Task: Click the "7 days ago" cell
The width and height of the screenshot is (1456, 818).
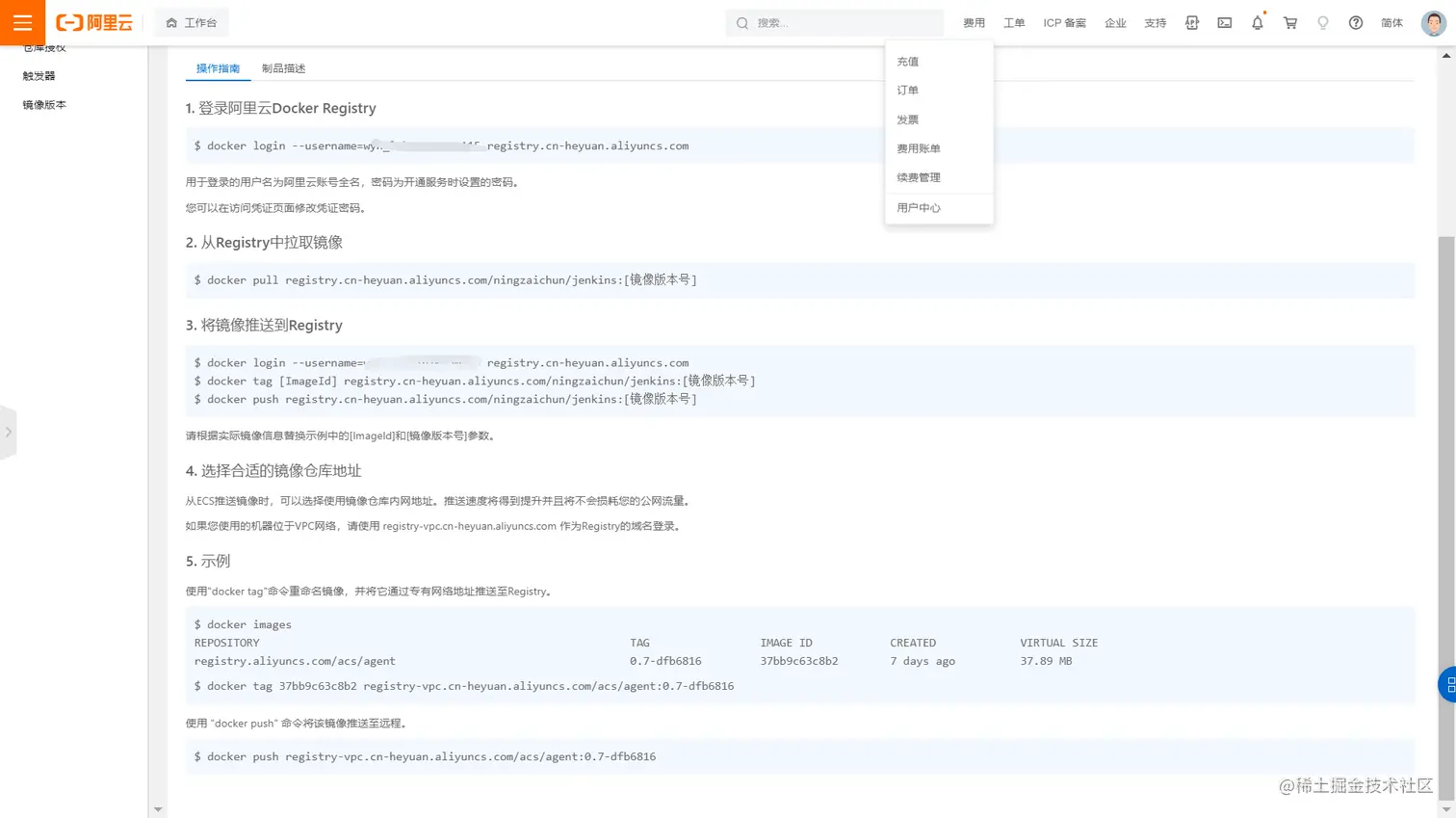Action: pyautogui.click(x=923, y=661)
